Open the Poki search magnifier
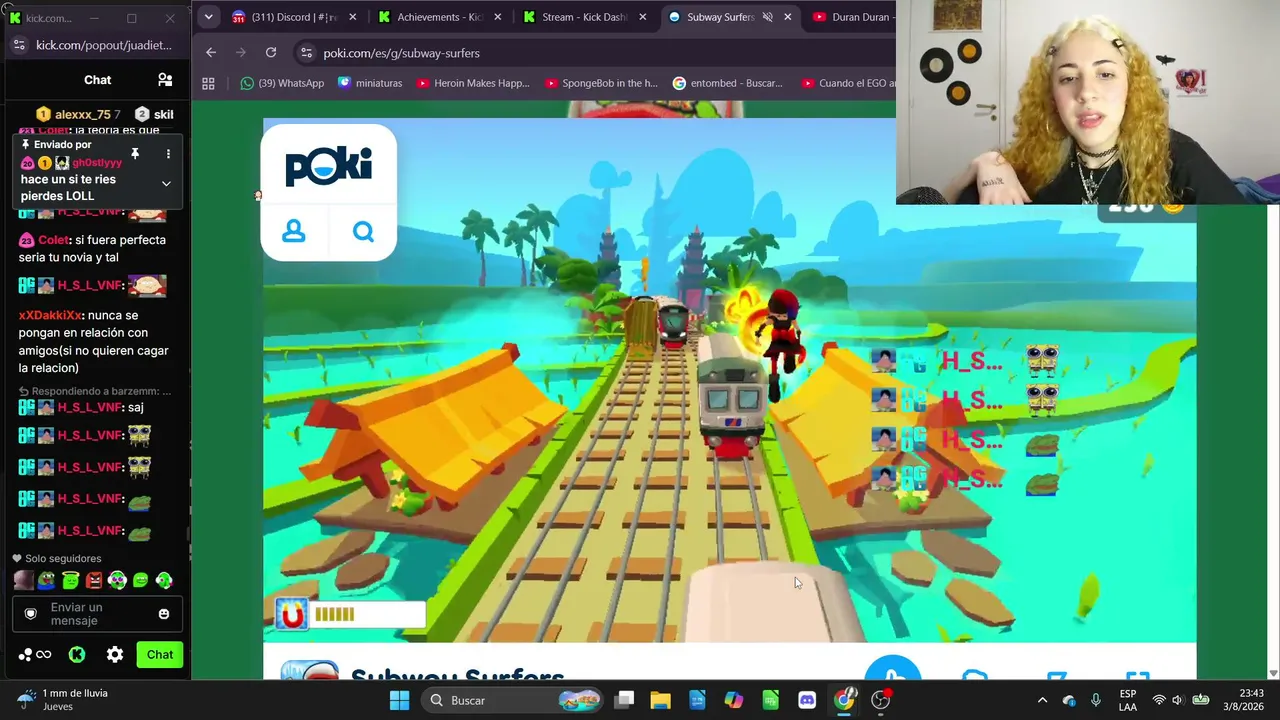Screen dimensions: 1280x720 (363, 232)
